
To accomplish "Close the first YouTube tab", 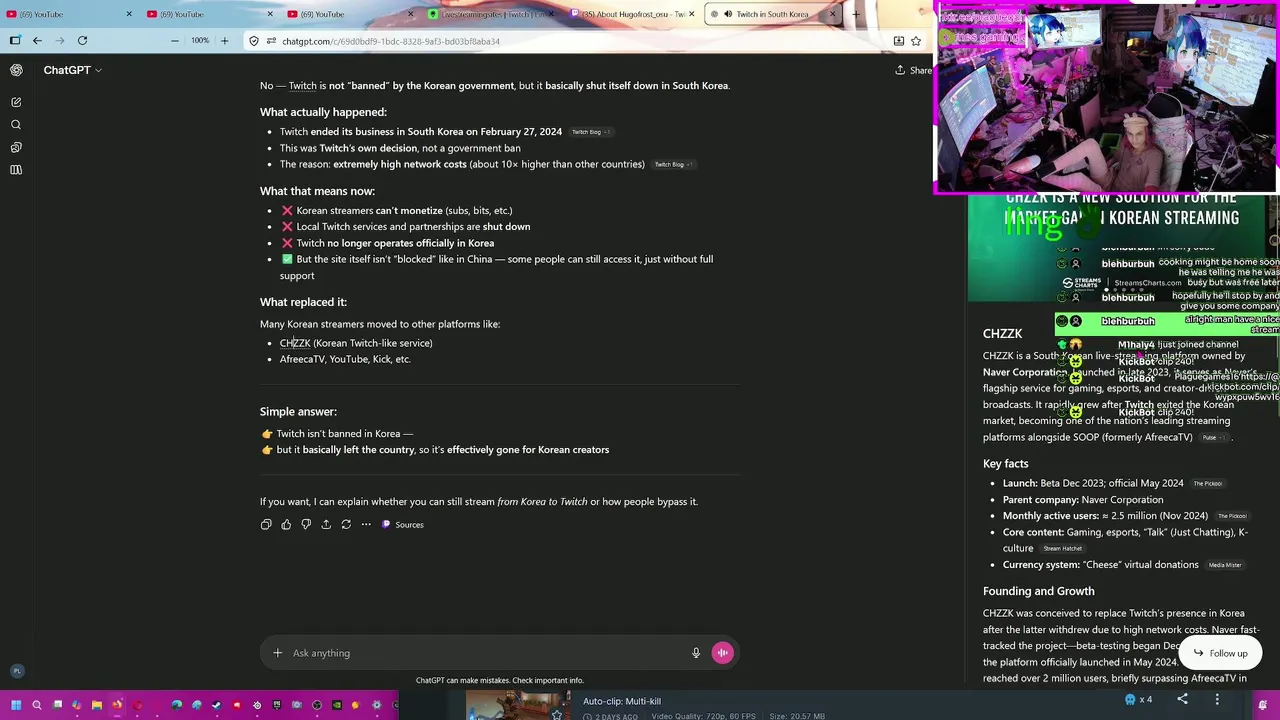I will point(129,14).
